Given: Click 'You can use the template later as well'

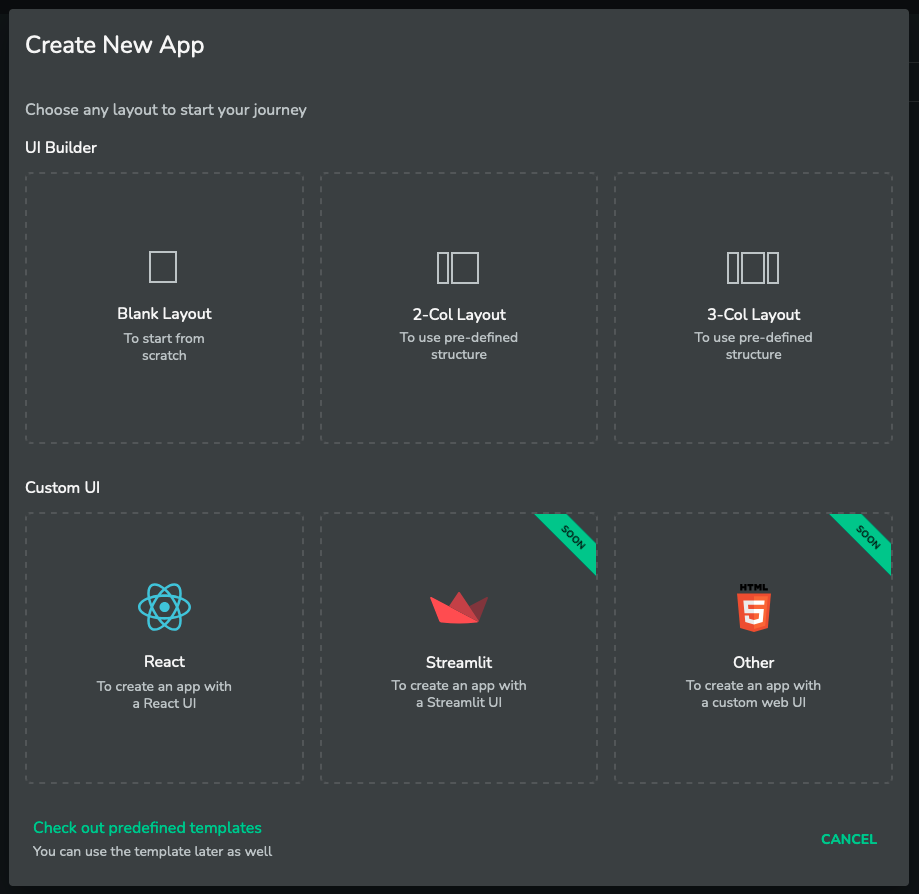Looking at the screenshot, I should pyautogui.click(x=152, y=851).
